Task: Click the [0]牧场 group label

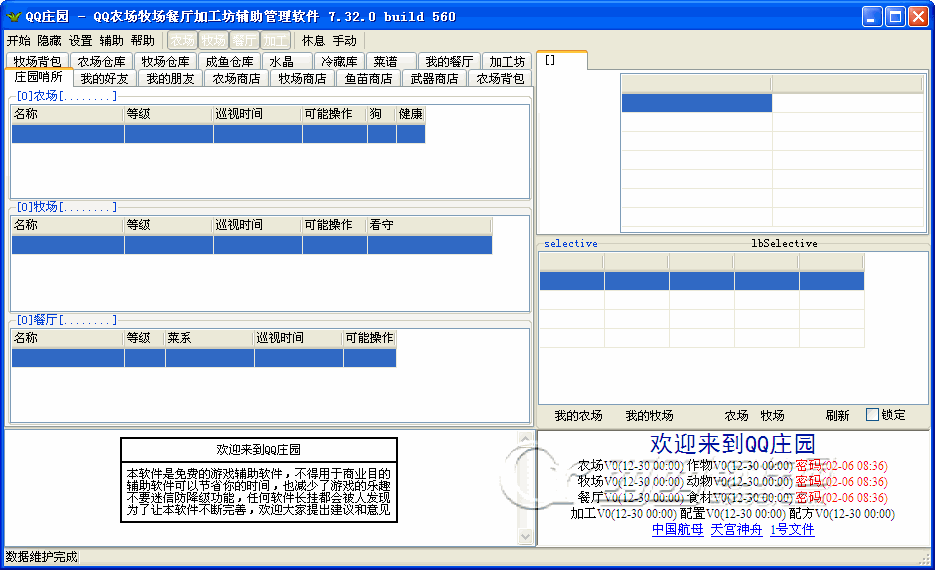Action: 67,207
